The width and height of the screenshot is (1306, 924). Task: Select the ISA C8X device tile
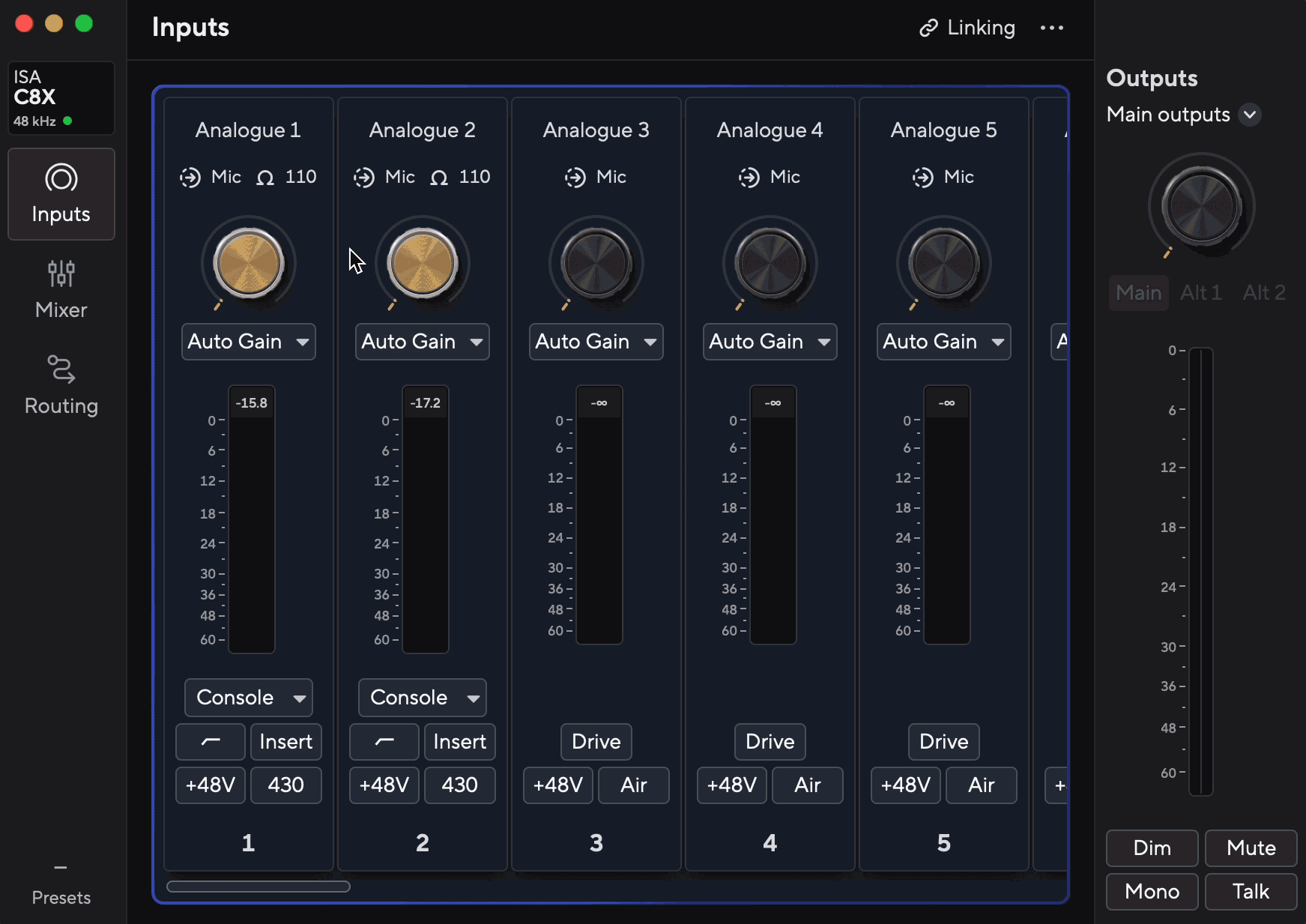(61, 98)
